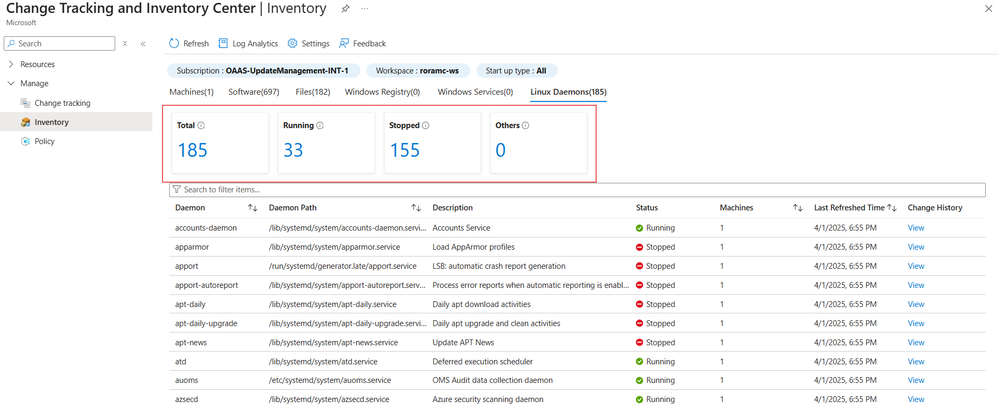View change history for azsecd
999x407 pixels.
(x=916, y=399)
